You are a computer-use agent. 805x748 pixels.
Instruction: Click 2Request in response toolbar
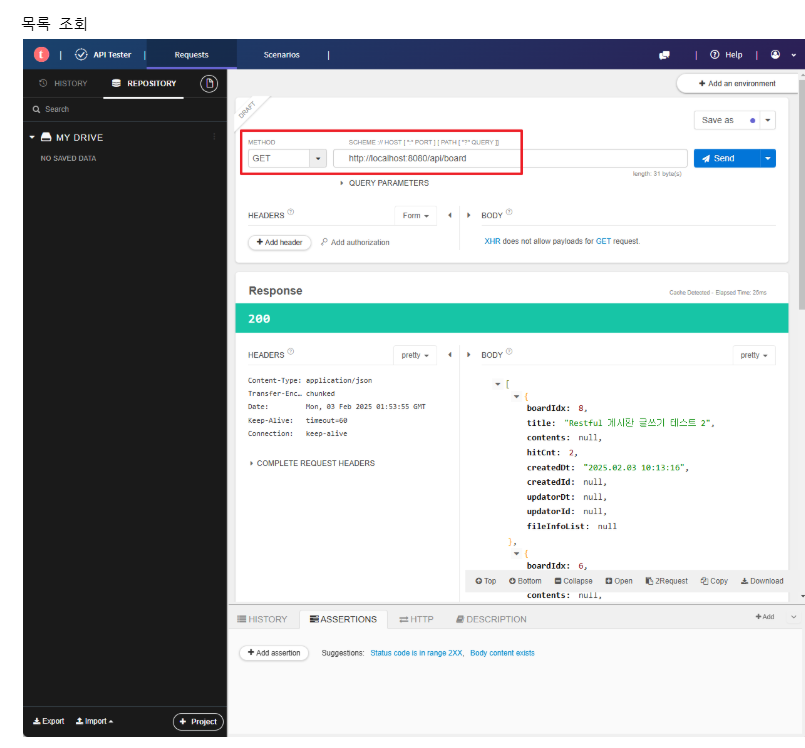[x=666, y=581]
